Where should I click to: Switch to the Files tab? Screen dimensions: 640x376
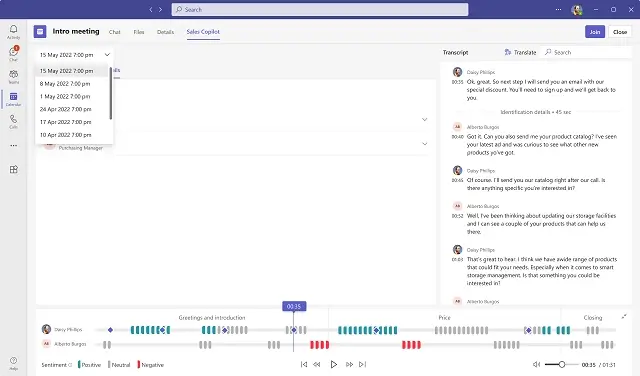tap(139, 32)
